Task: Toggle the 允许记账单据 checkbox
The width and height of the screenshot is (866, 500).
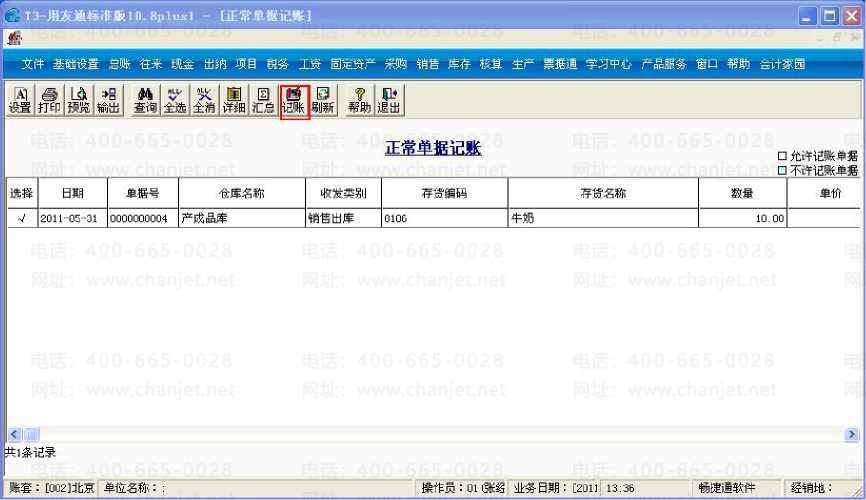Action: (782, 156)
